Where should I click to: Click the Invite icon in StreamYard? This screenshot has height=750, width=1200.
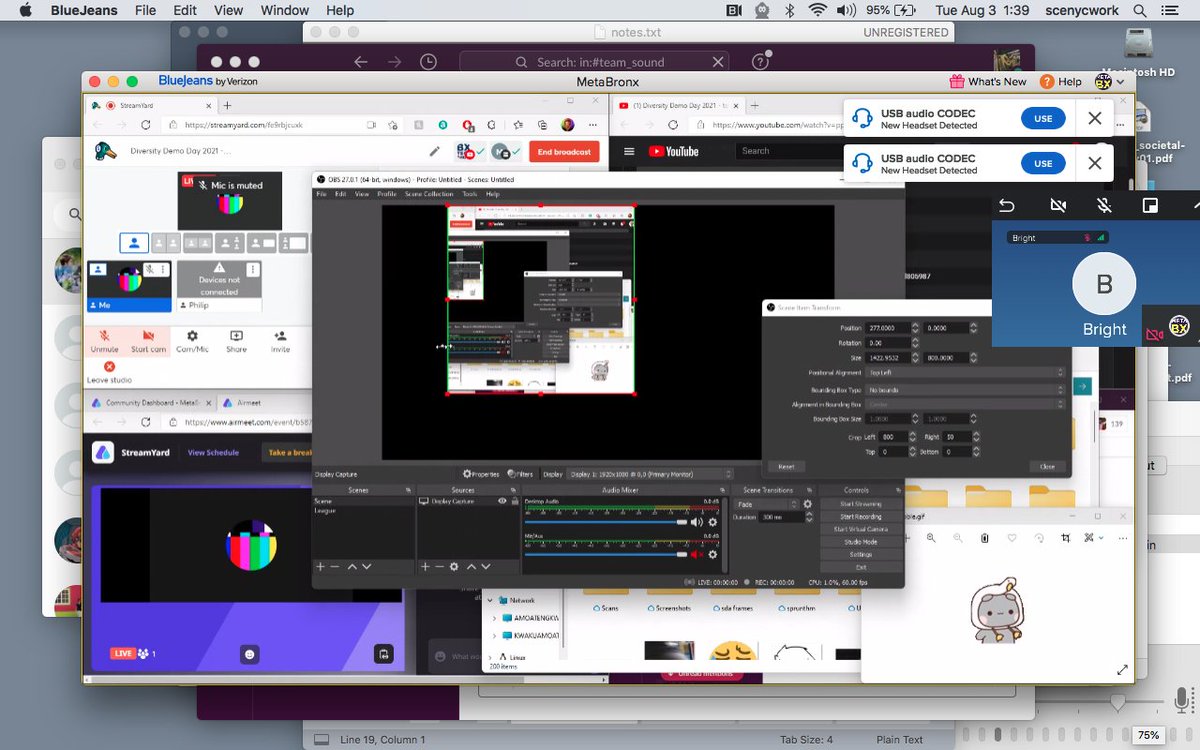click(280, 336)
